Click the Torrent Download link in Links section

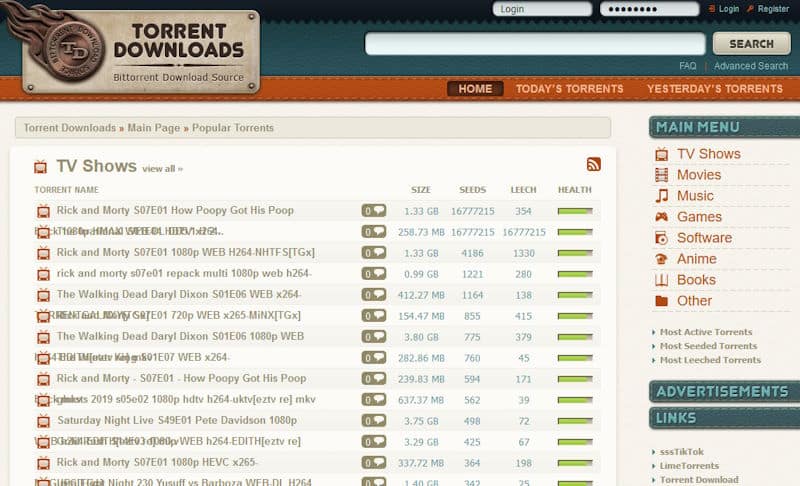pos(699,480)
